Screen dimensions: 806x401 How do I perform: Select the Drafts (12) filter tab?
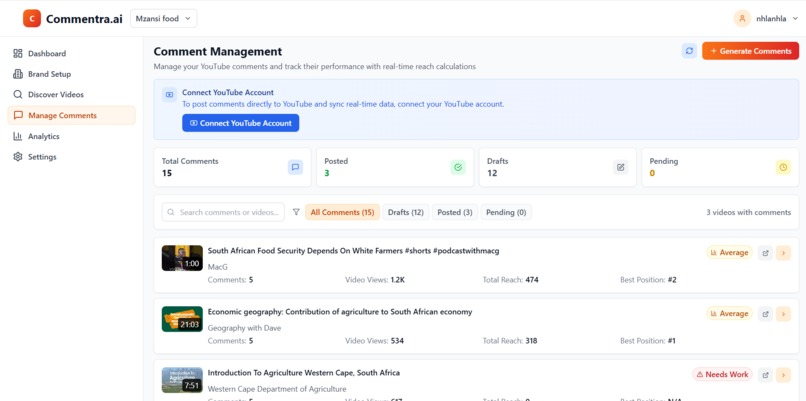point(406,212)
